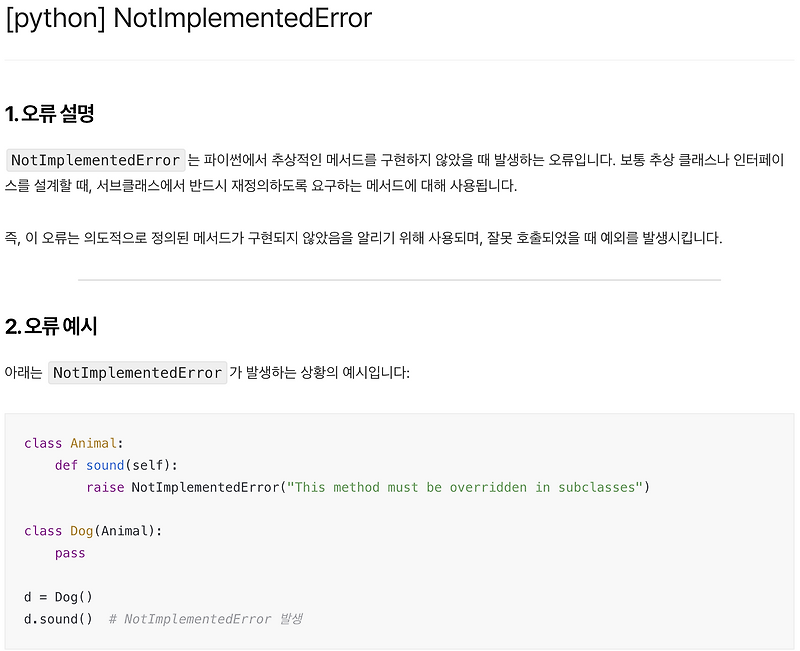
Task: Select the comment "# NotImplementedError 발생"
Action: pyautogui.click(x=205, y=619)
